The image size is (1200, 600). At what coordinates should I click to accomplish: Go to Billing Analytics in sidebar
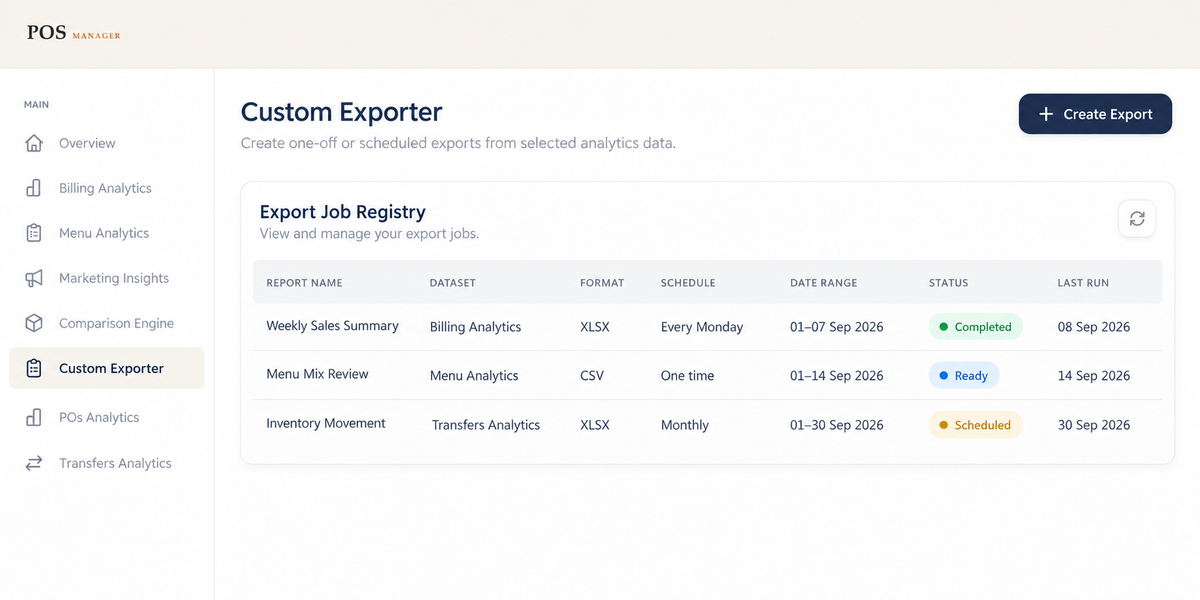click(x=107, y=188)
